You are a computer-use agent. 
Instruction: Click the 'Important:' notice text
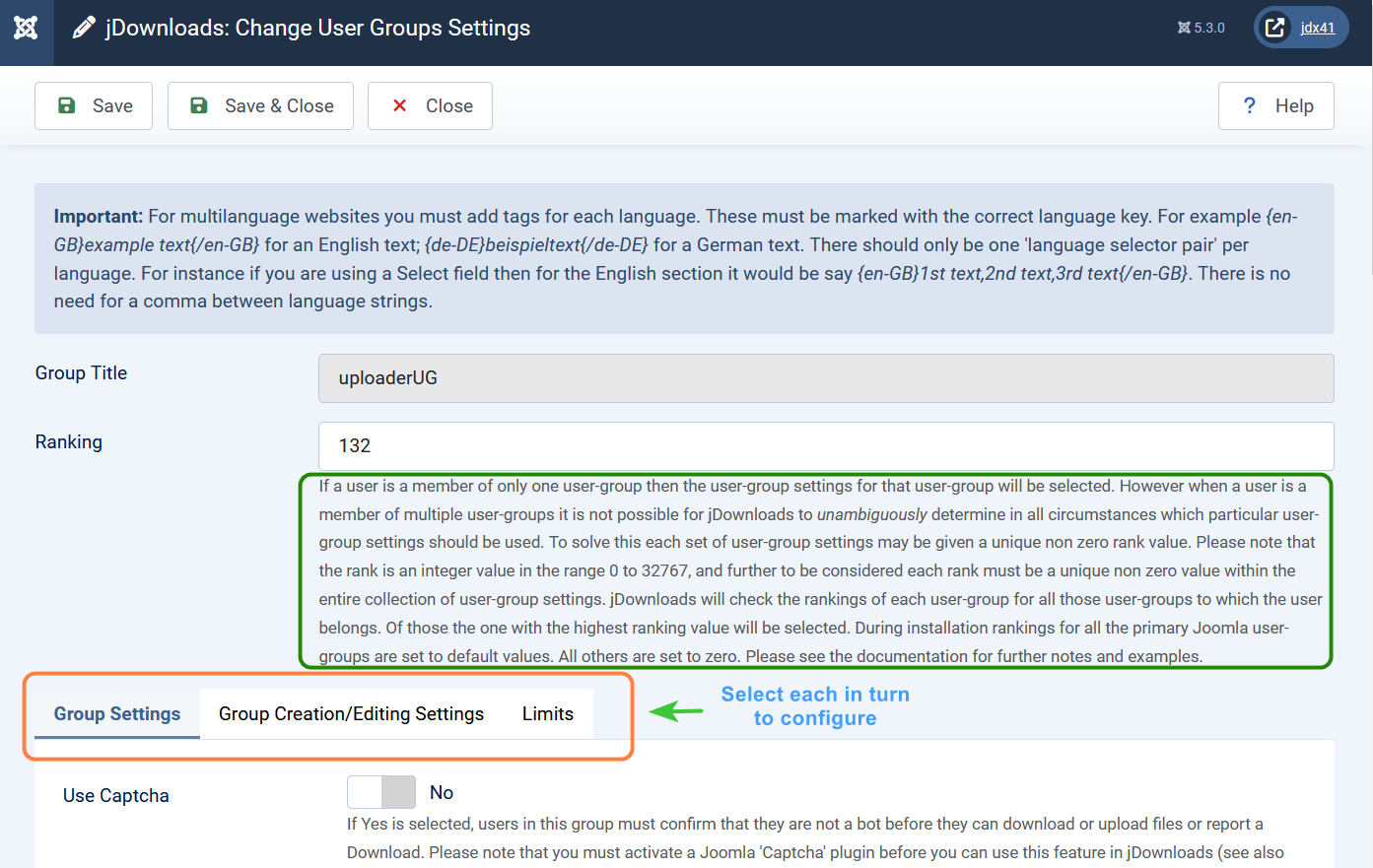[99, 217]
